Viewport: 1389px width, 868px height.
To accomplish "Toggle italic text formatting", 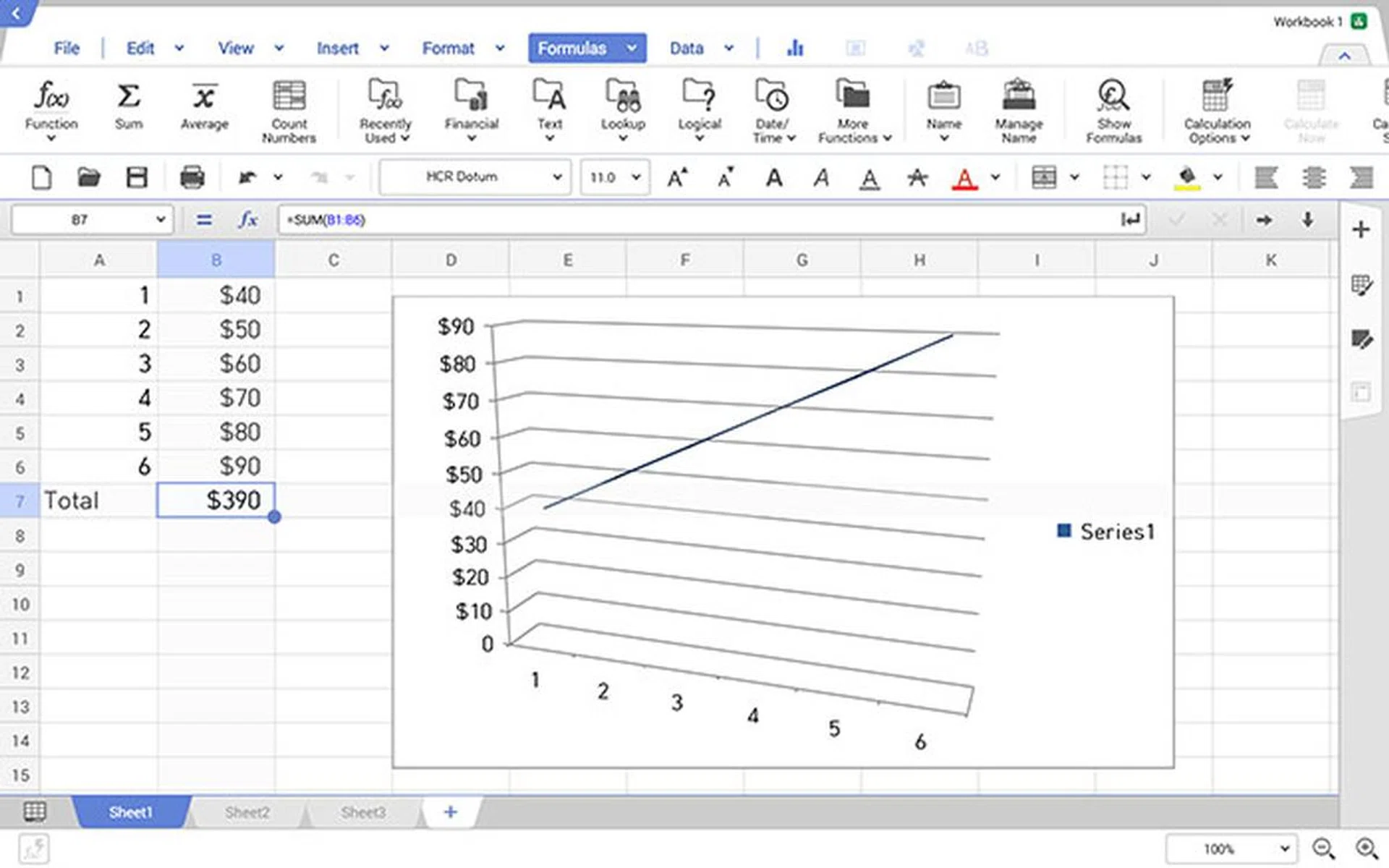I will point(821,177).
